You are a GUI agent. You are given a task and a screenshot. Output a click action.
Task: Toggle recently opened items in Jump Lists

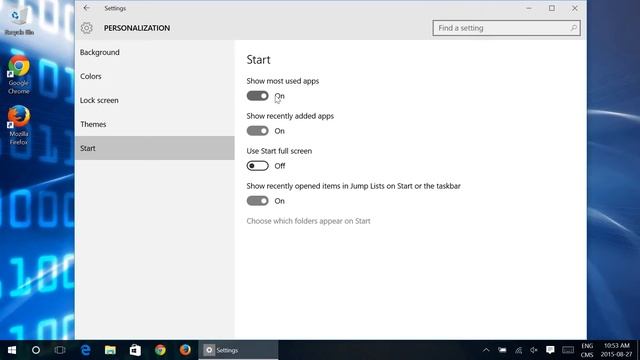click(258, 201)
